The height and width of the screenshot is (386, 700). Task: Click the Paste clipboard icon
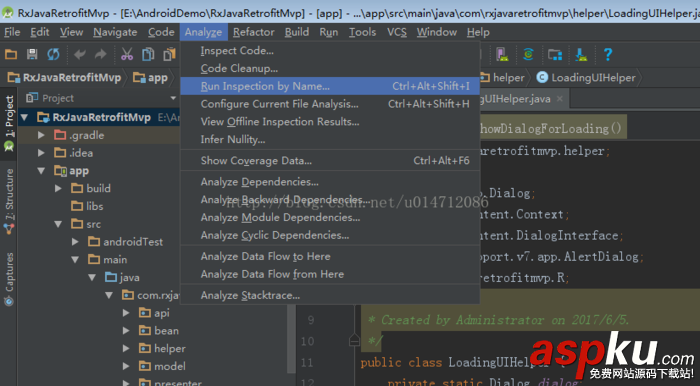169,54
